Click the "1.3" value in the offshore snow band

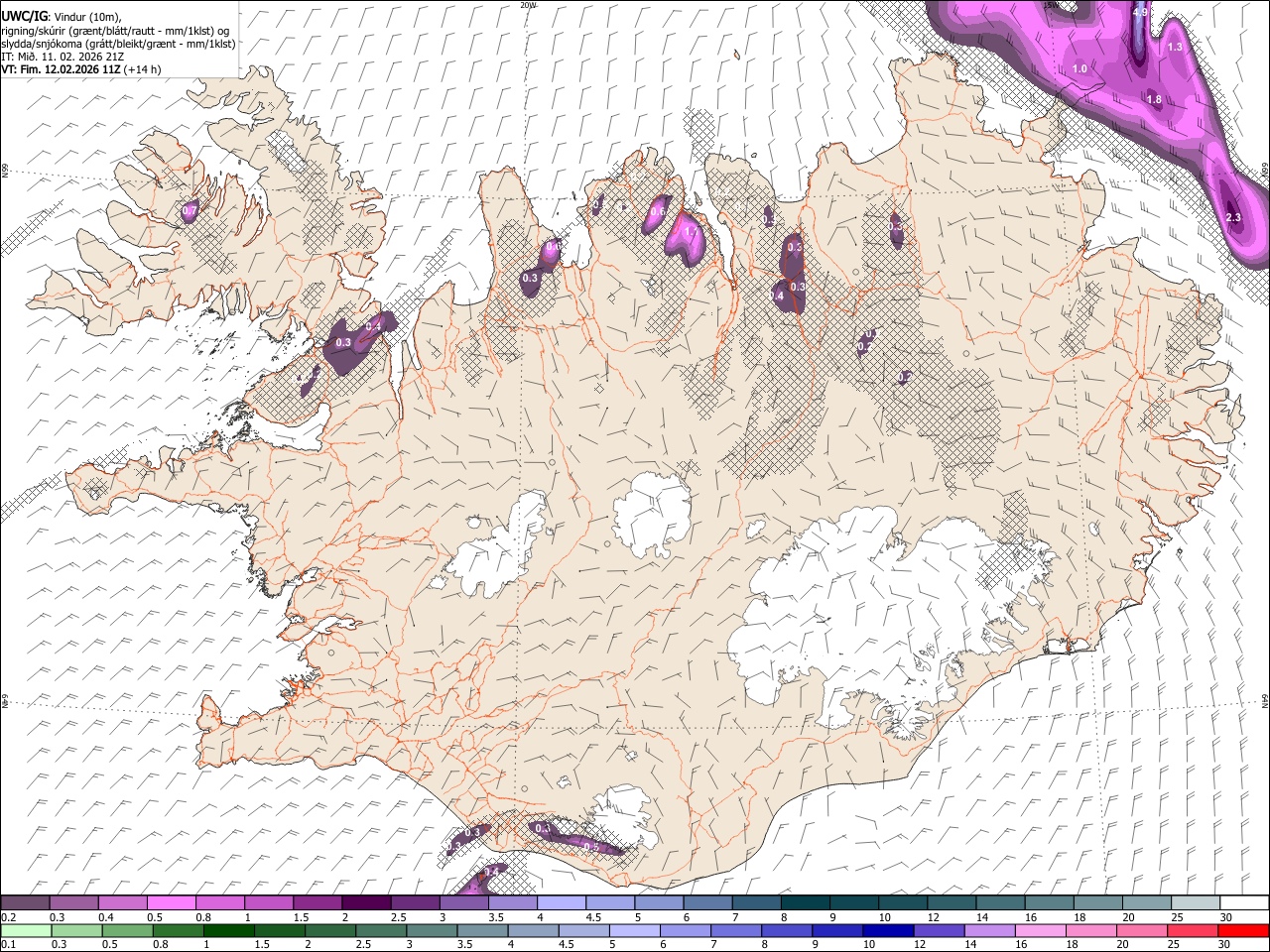pos(1175,47)
